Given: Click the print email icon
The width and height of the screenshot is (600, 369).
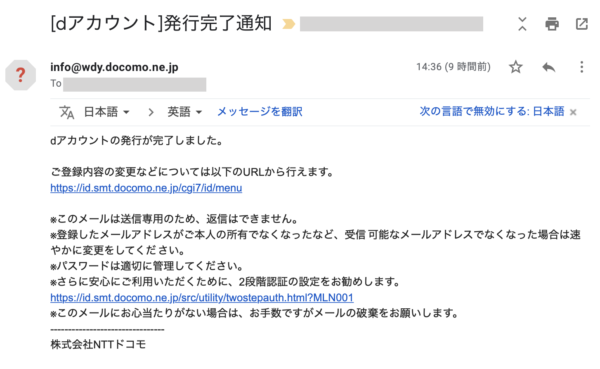Looking at the screenshot, I should [551, 24].
